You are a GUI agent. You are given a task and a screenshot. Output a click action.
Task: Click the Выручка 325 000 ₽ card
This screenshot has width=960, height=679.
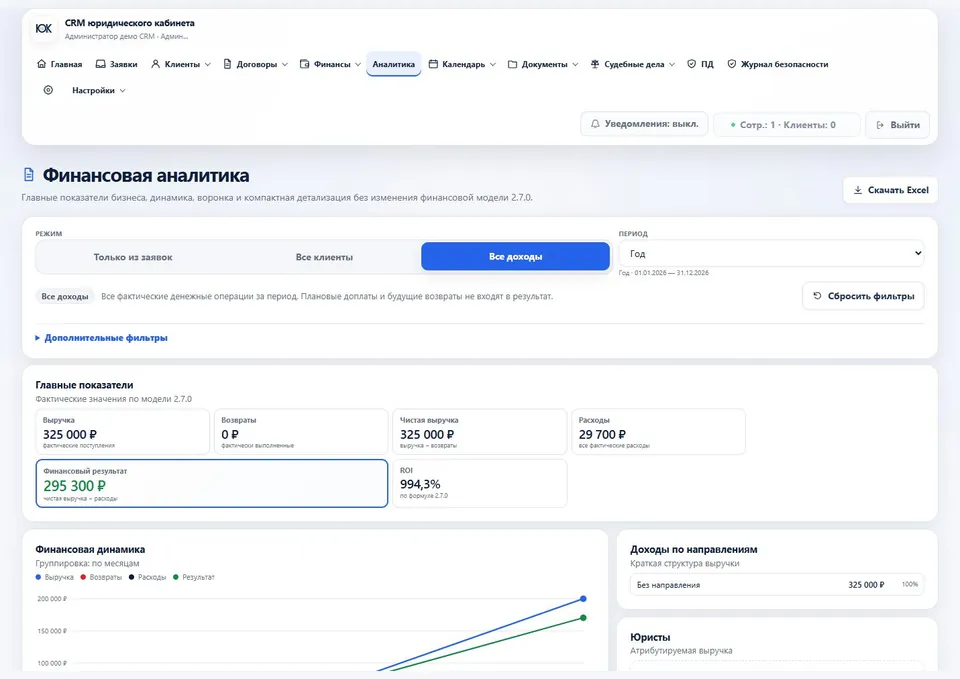pyautogui.click(x=122, y=432)
